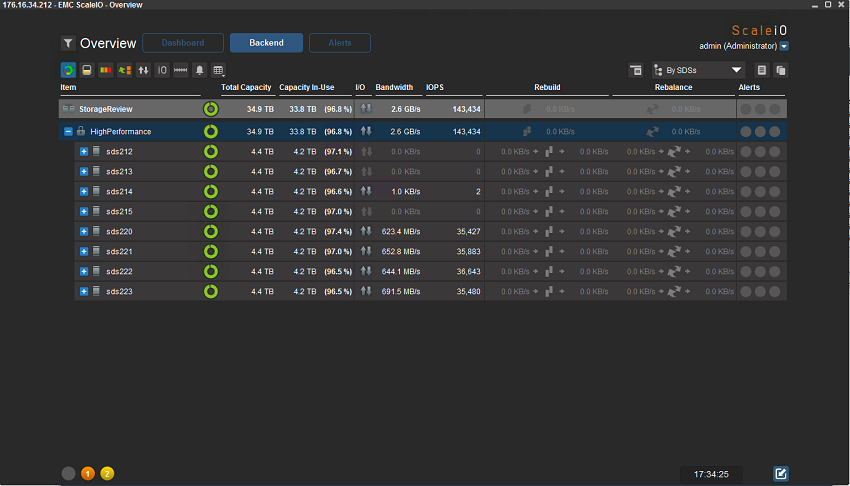Viewport: 850px width, 486px height.
Task: Click the sds214 bandwidth value 1.0 KB/s
Action: [x=405, y=191]
